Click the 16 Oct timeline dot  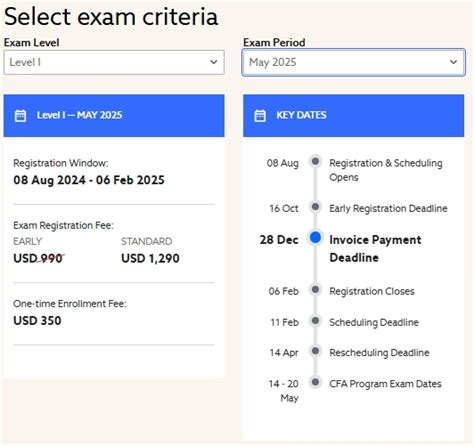pyautogui.click(x=315, y=207)
